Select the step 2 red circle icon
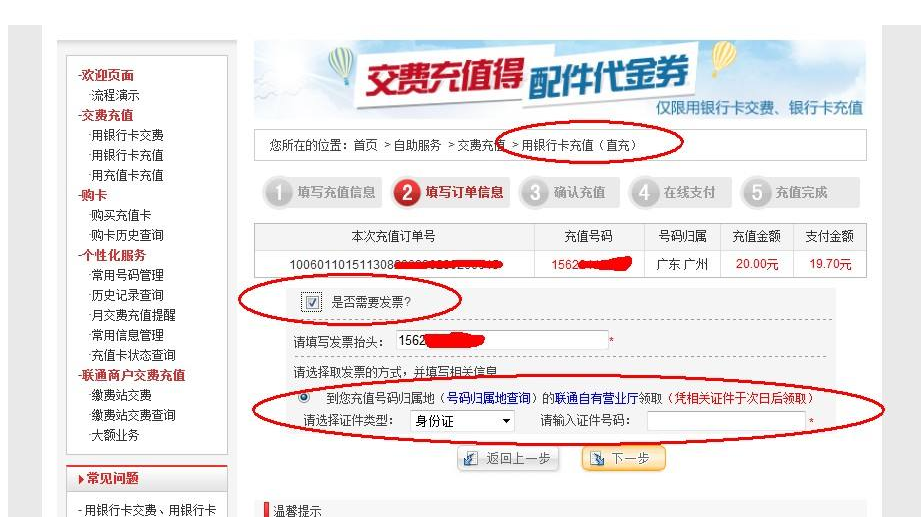The width and height of the screenshot is (921, 530). [407, 192]
